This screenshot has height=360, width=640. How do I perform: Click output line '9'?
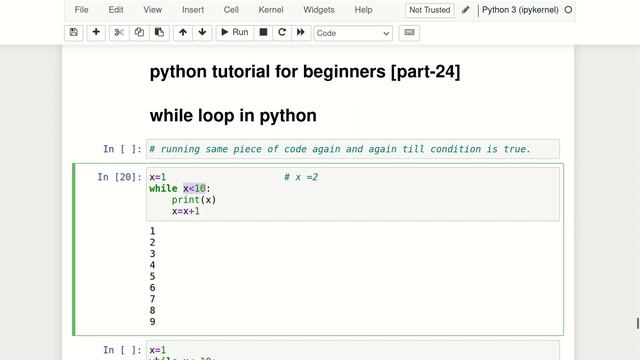tap(152, 322)
